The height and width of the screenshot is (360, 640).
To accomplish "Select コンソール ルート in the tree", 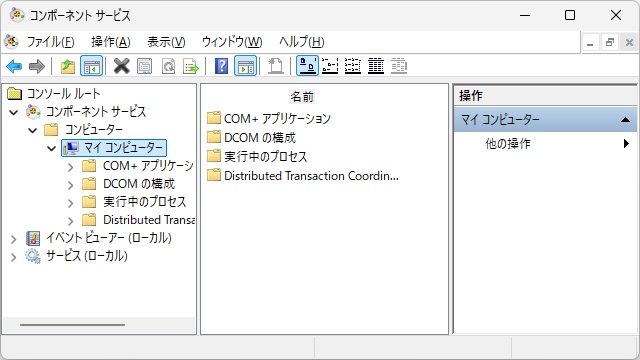I will point(63,93).
